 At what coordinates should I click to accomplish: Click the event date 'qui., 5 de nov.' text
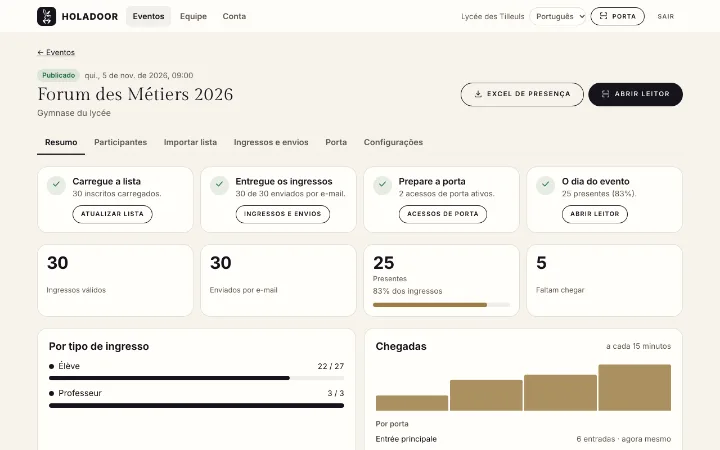[139, 75]
